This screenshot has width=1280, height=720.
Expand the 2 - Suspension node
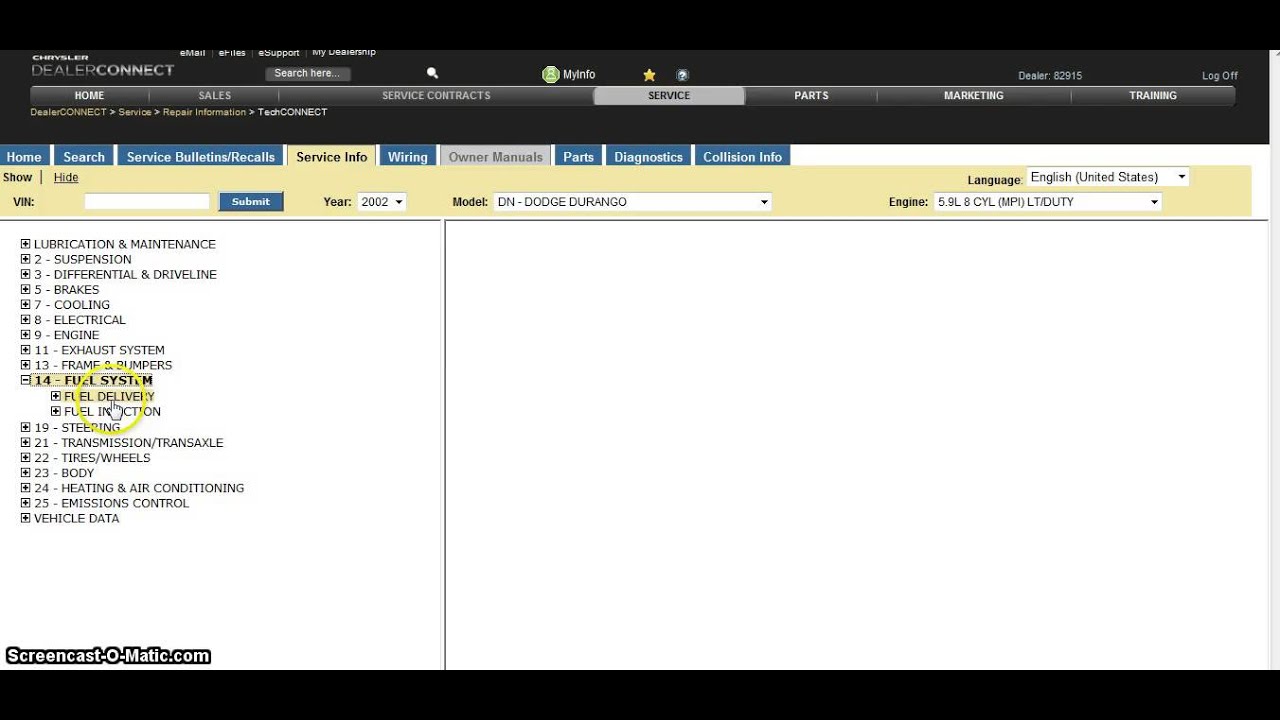click(x=26, y=259)
